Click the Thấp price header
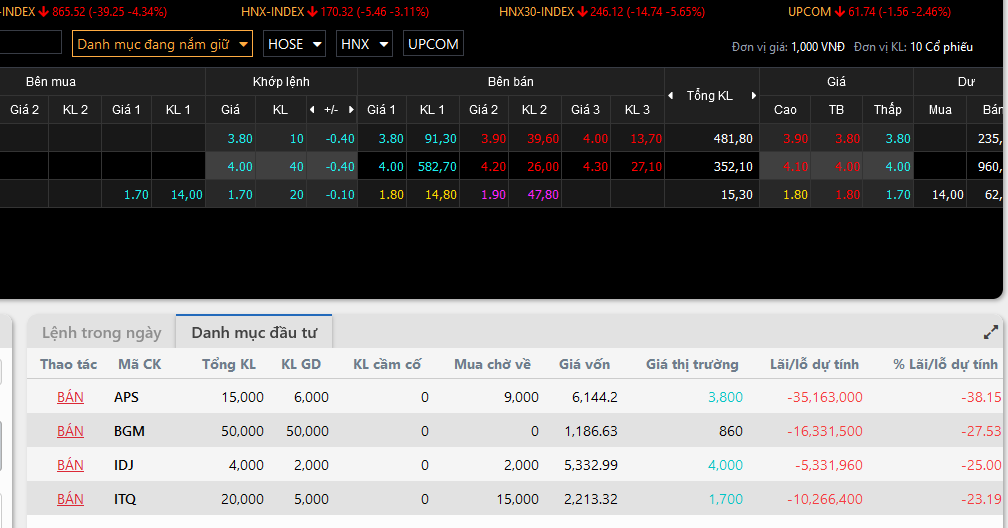The image size is (1008, 528). [887, 109]
